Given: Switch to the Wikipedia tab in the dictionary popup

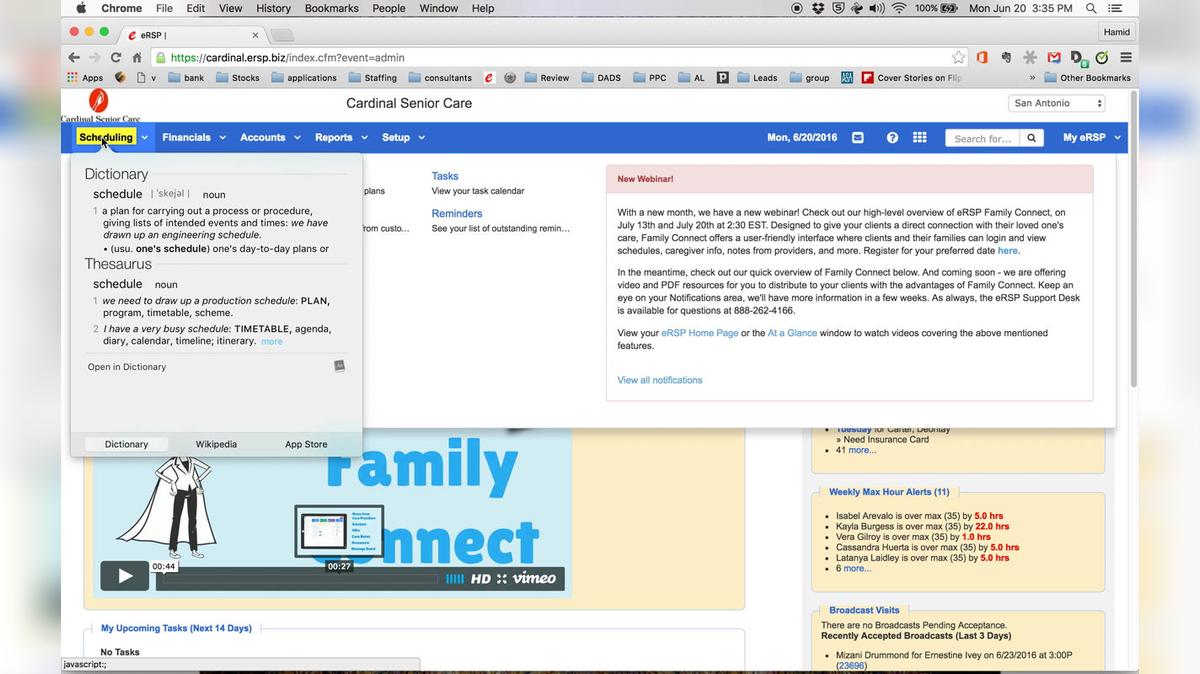Looking at the screenshot, I should click(x=216, y=443).
